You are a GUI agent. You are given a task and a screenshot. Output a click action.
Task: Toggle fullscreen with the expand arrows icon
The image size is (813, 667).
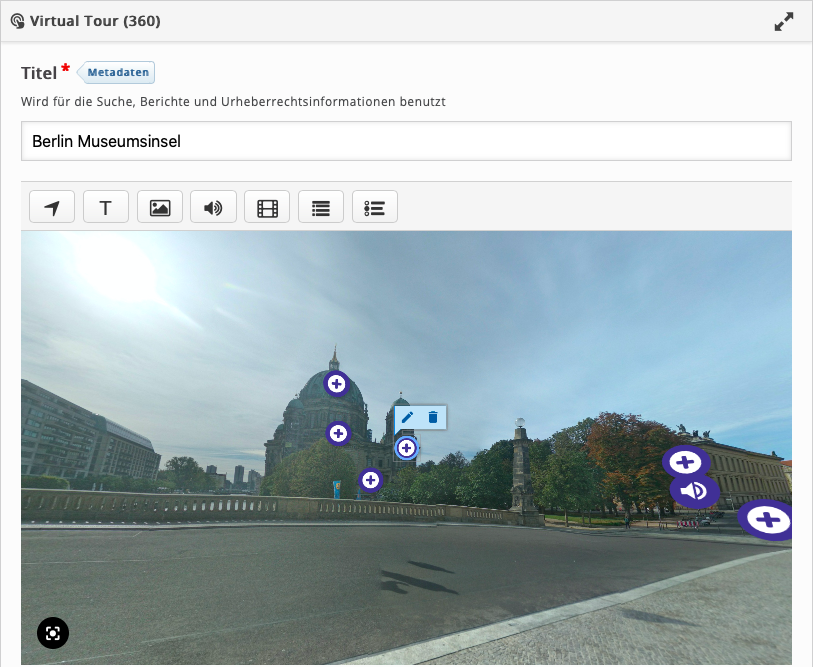pyautogui.click(x=783, y=22)
